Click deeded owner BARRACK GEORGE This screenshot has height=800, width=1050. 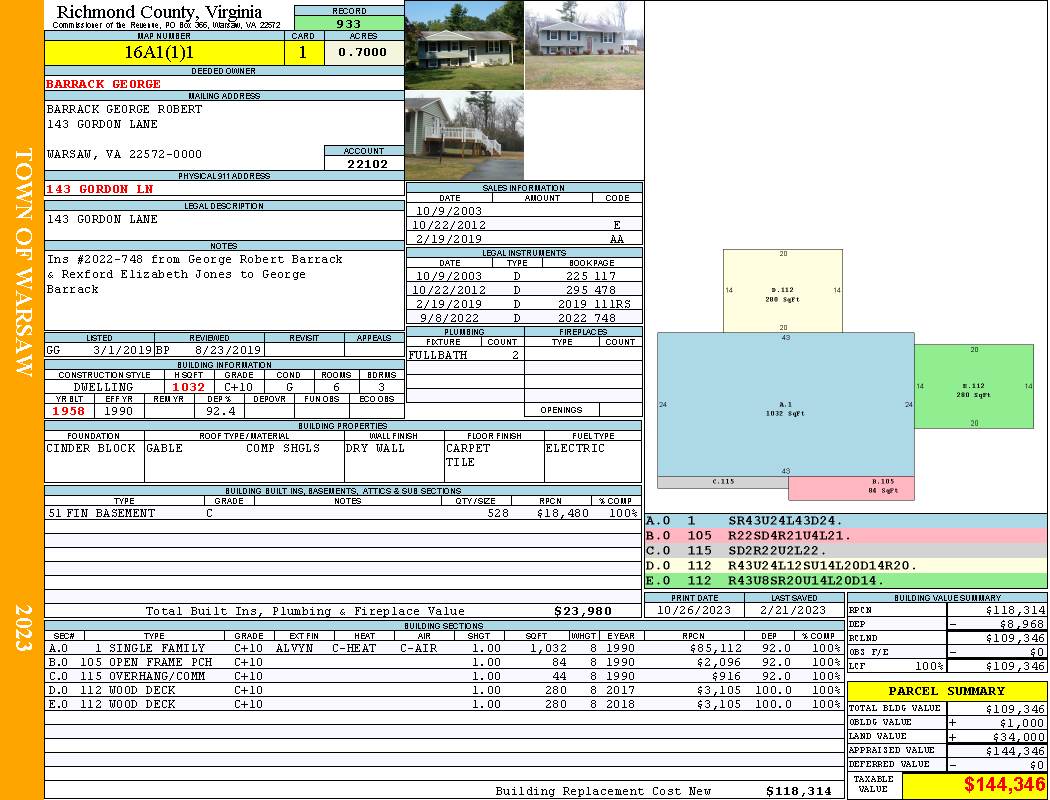click(103, 84)
